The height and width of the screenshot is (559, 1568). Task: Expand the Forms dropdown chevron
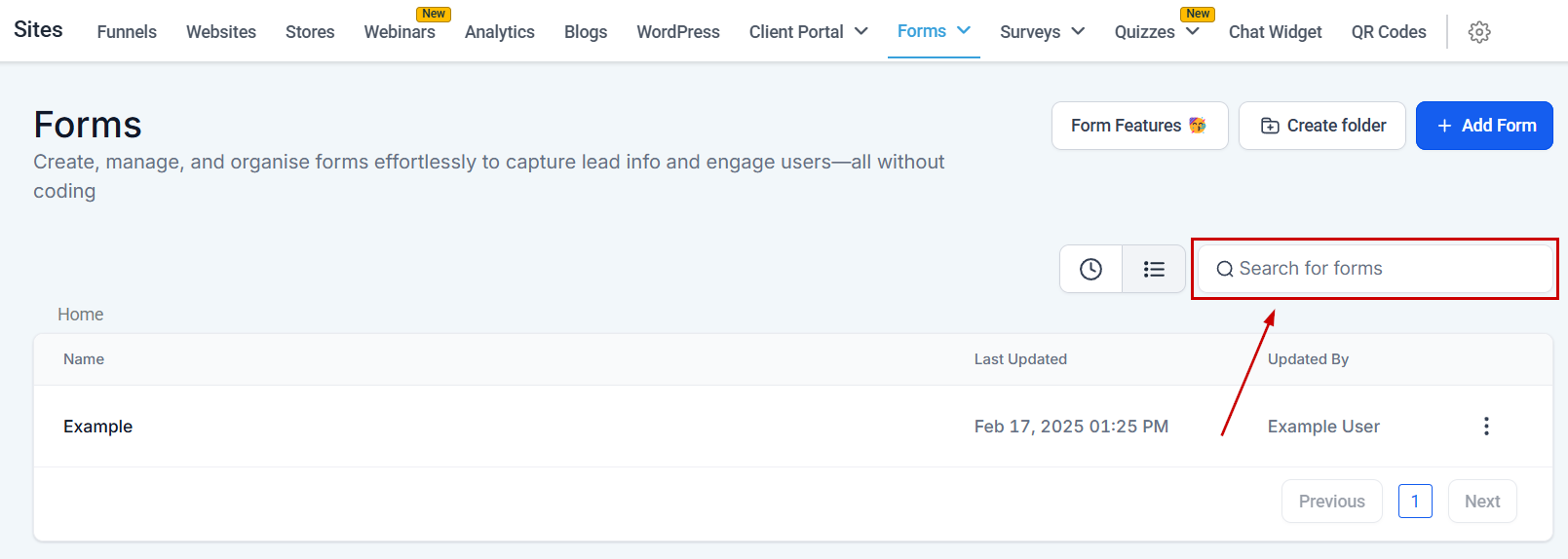tap(964, 30)
